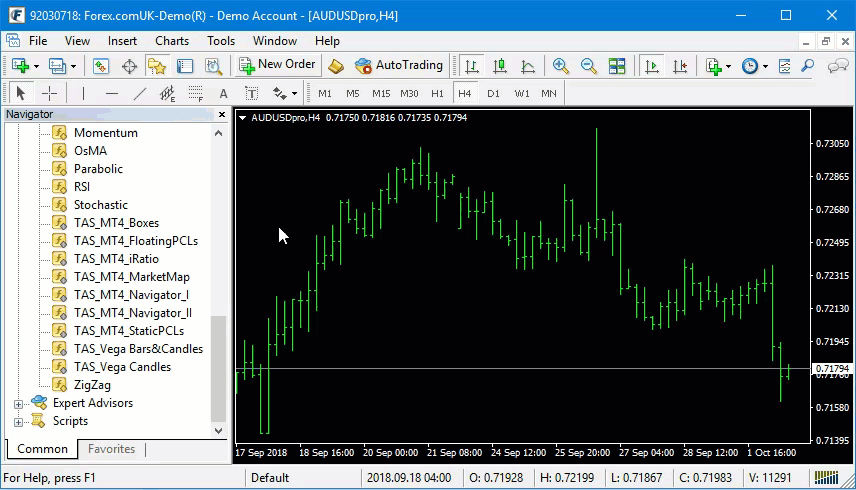This screenshot has height=490, width=856.
Task: Select the MN timeframe
Action: point(549,93)
